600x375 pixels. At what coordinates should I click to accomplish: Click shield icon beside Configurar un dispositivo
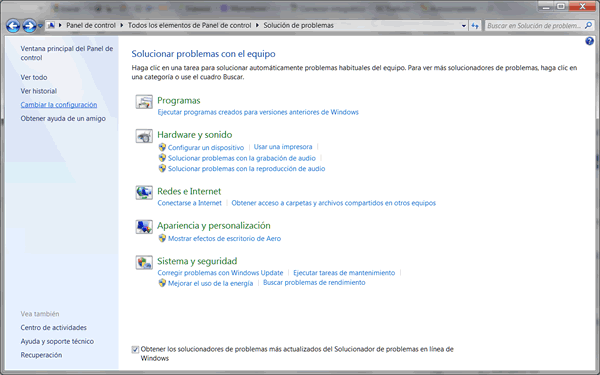(x=162, y=147)
